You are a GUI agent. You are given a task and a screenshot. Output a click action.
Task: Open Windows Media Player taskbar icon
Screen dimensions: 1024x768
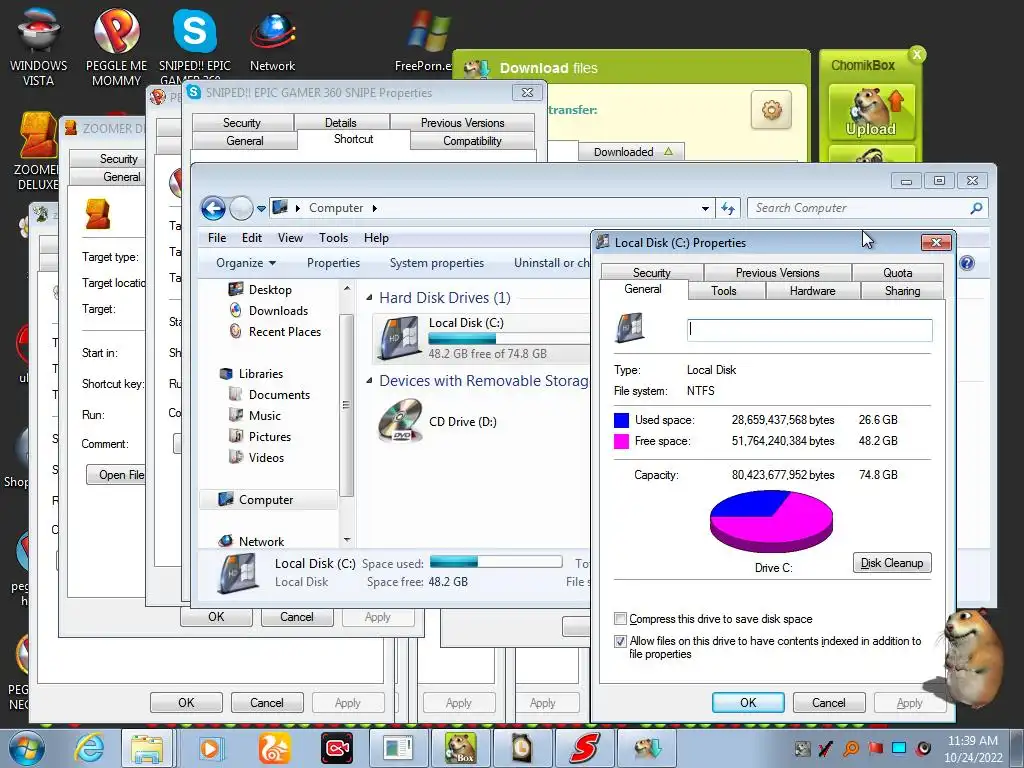pos(210,748)
